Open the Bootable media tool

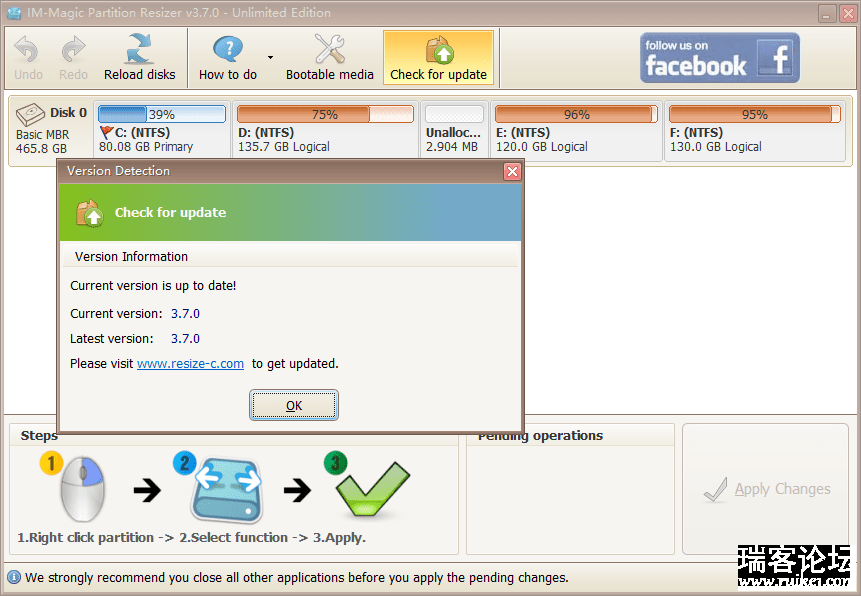pyautogui.click(x=329, y=58)
